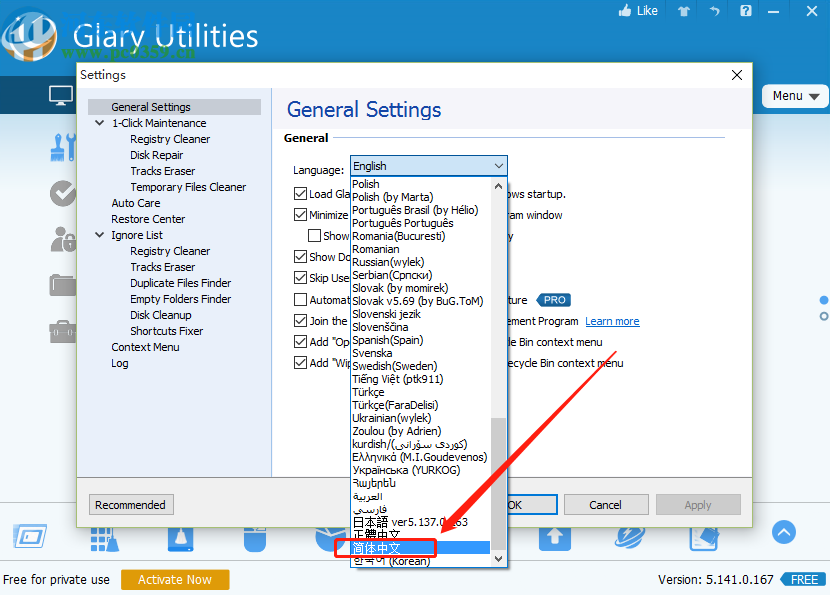Click language list scroll-down arrow
Viewport: 830px width, 595px height.
[x=498, y=558]
